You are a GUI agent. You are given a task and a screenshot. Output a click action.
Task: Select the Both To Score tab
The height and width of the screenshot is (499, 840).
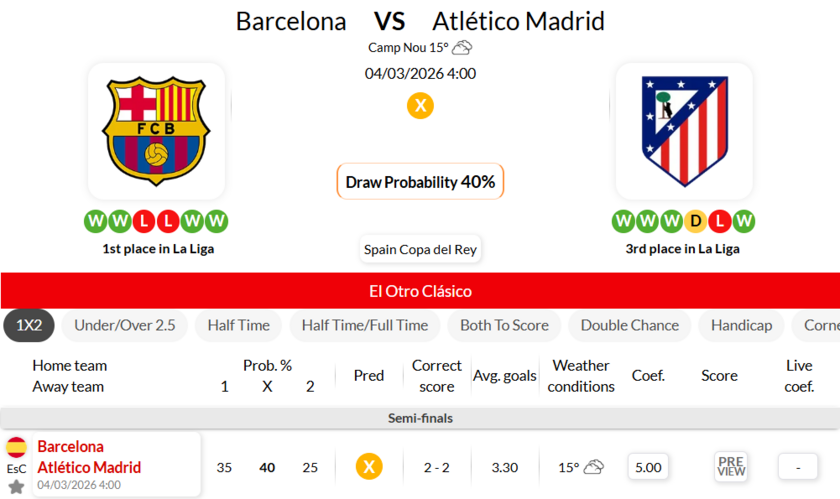(504, 325)
